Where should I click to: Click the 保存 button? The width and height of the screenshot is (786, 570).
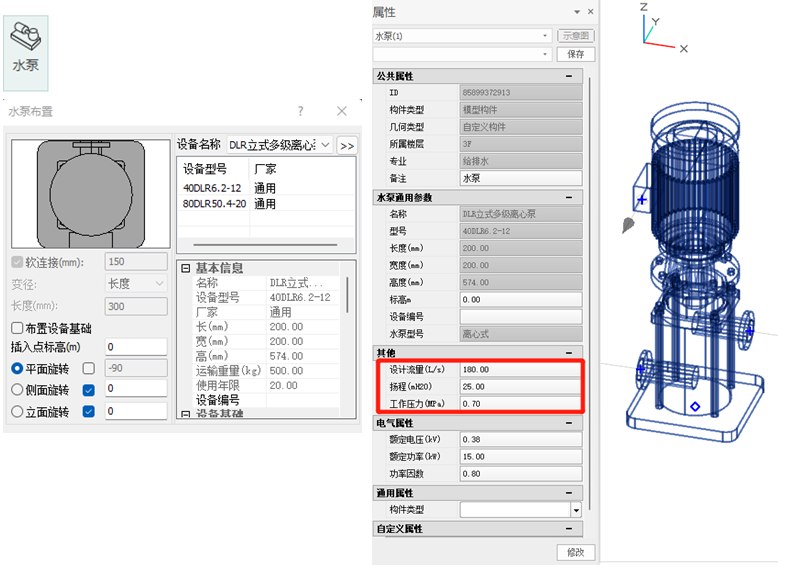tap(575, 54)
